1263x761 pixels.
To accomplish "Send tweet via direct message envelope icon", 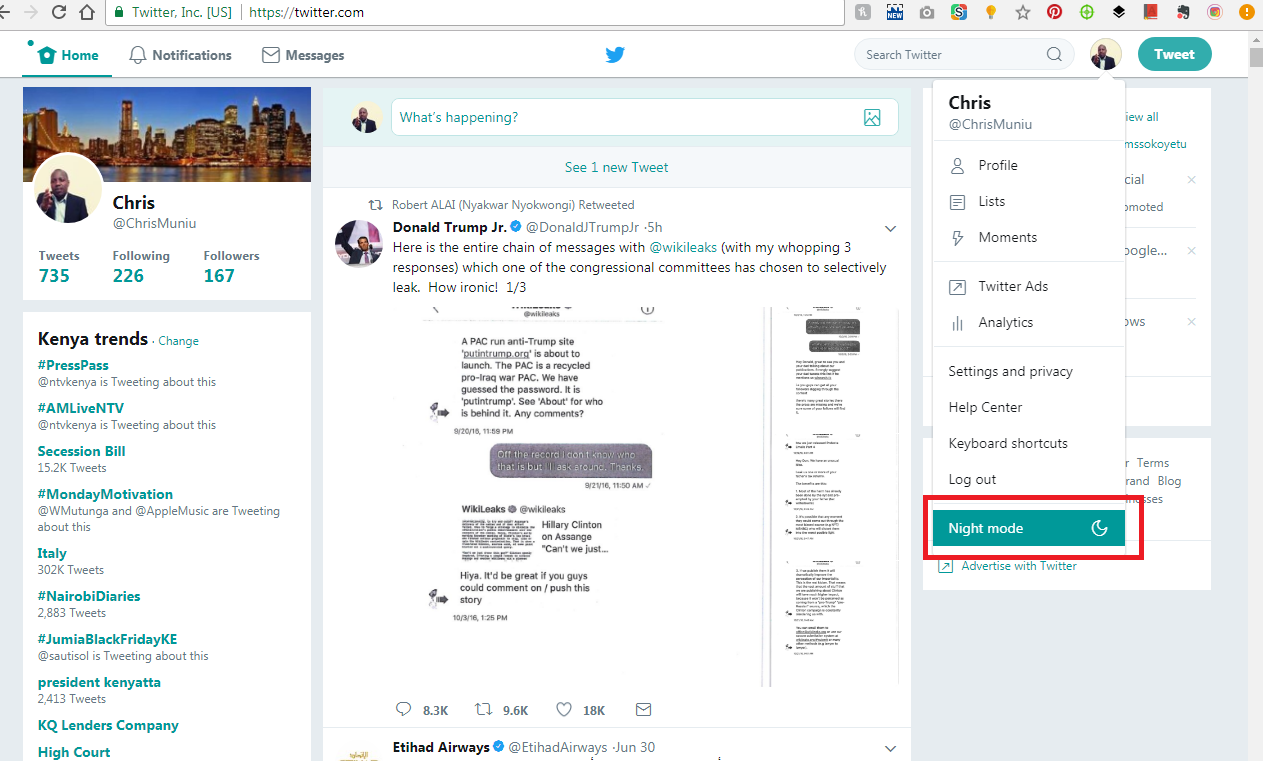I will tap(643, 710).
